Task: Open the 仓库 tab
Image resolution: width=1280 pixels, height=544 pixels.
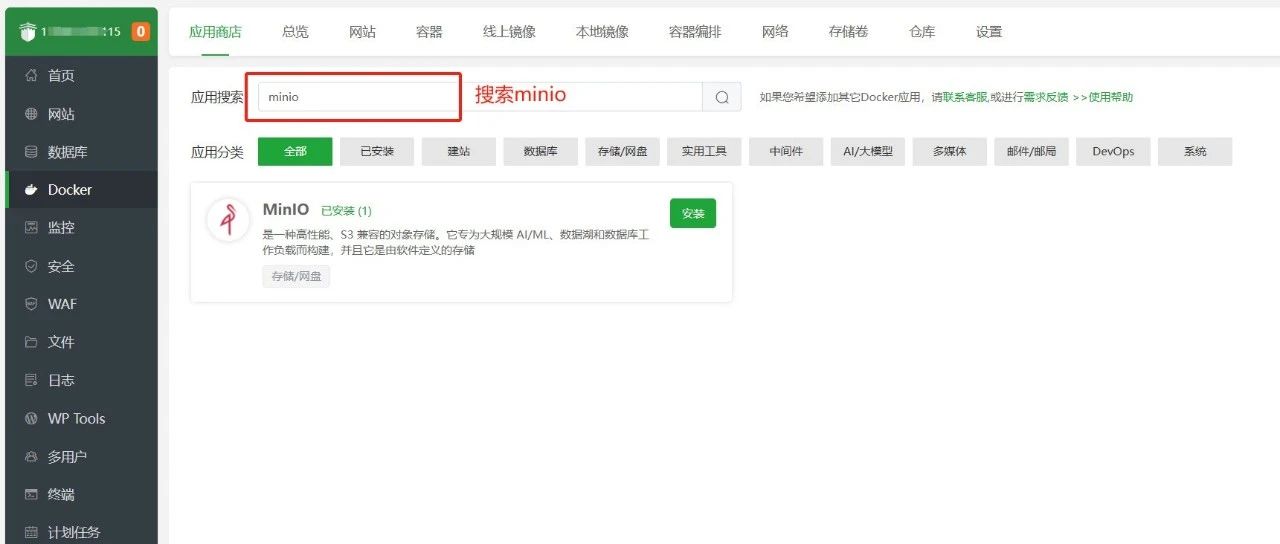Action: 922,31
